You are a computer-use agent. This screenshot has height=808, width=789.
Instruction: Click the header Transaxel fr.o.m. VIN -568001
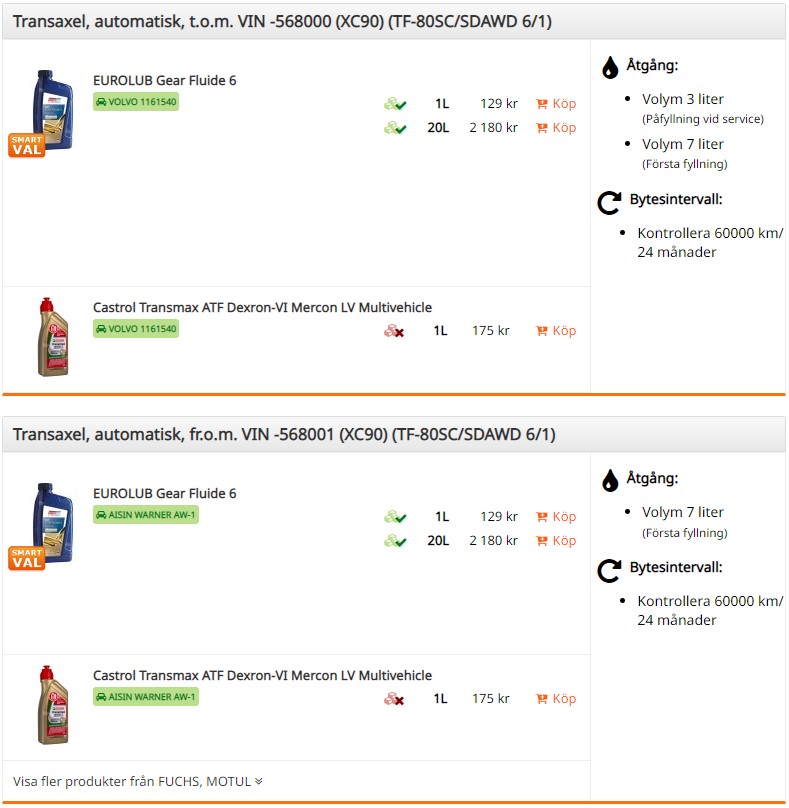click(284, 434)
